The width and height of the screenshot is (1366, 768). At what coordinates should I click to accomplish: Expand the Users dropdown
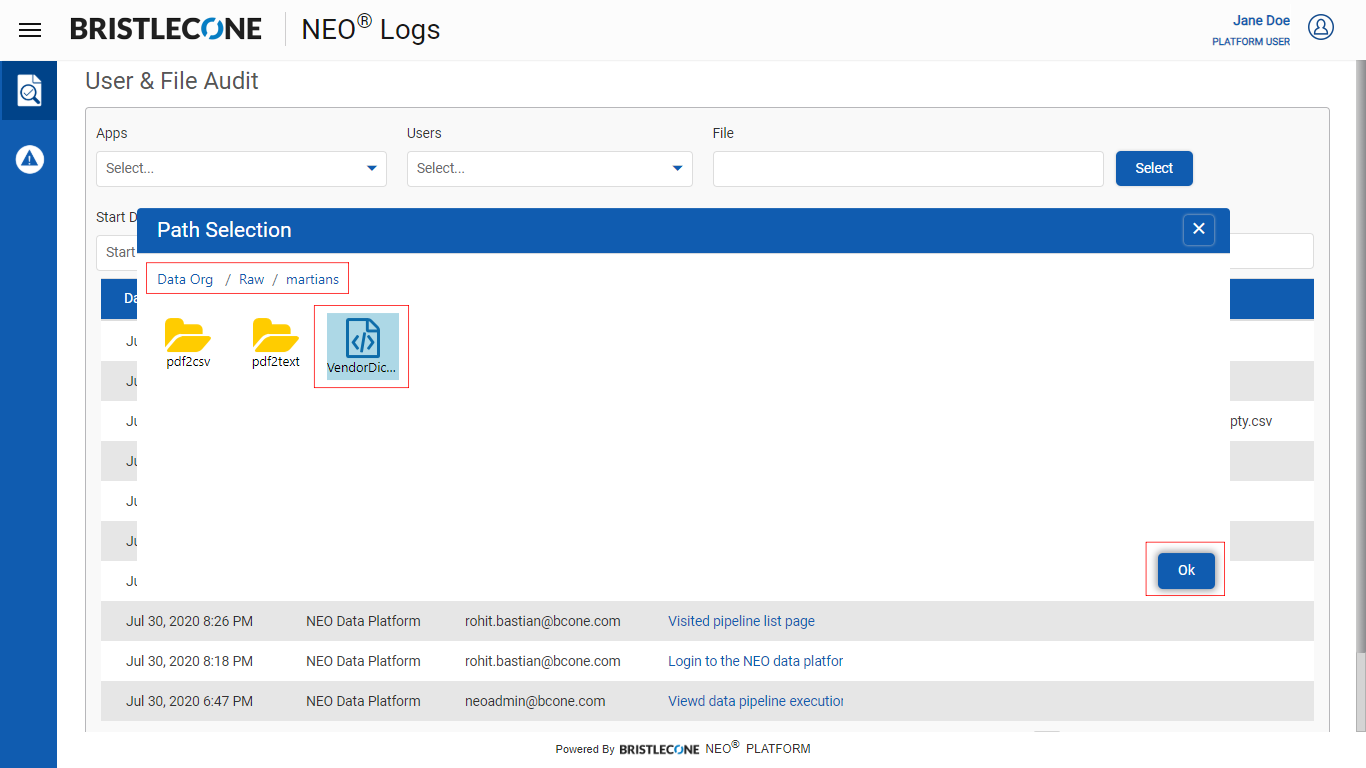click(x=549, y=168)
